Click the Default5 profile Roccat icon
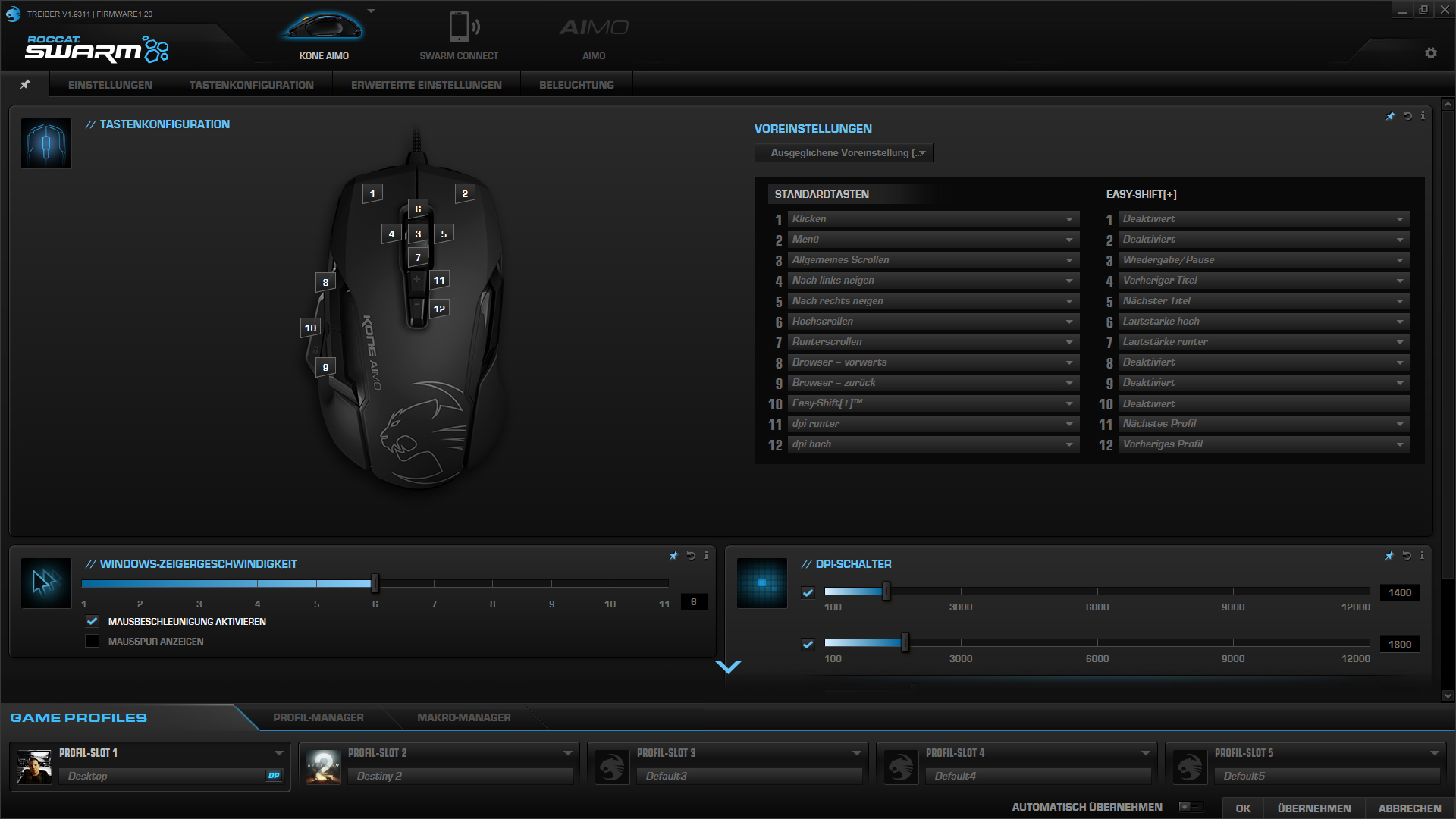 pos(1191,767)
